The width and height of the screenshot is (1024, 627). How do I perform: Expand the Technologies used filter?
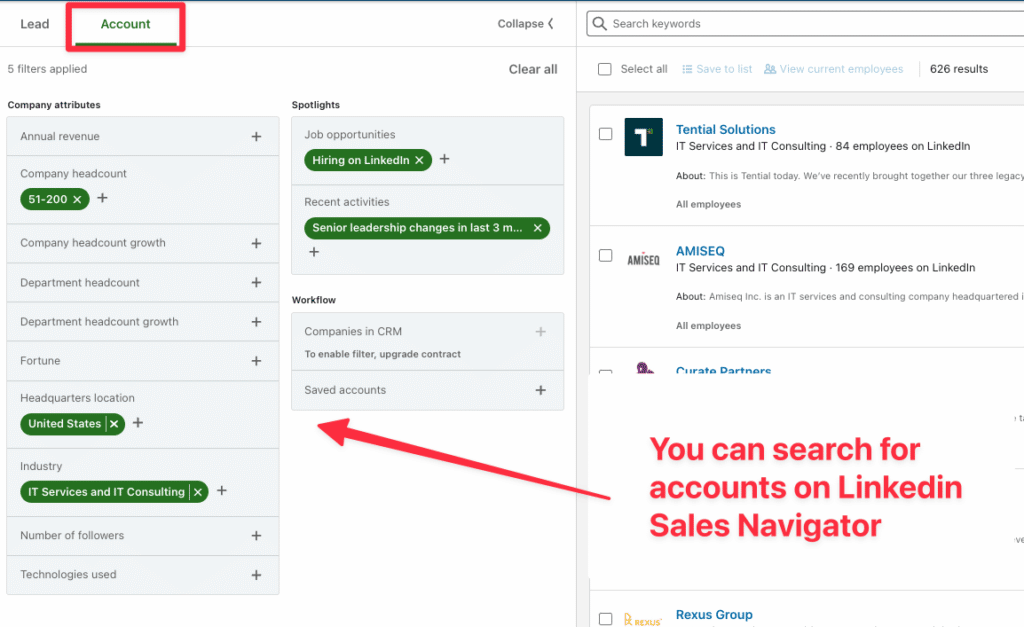[x=256, y=575]
